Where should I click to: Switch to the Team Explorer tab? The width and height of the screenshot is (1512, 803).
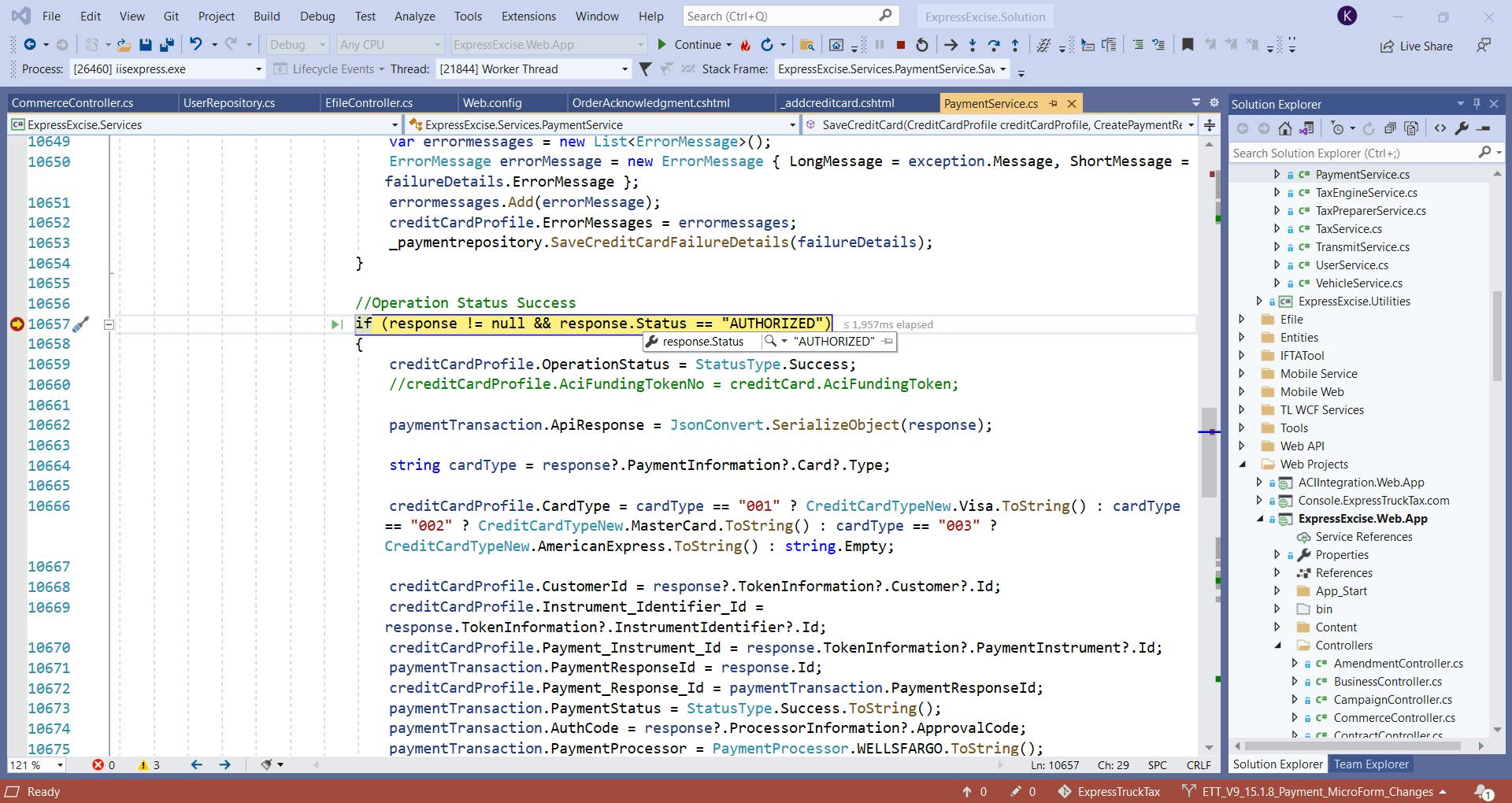[x=1371, y=764]
